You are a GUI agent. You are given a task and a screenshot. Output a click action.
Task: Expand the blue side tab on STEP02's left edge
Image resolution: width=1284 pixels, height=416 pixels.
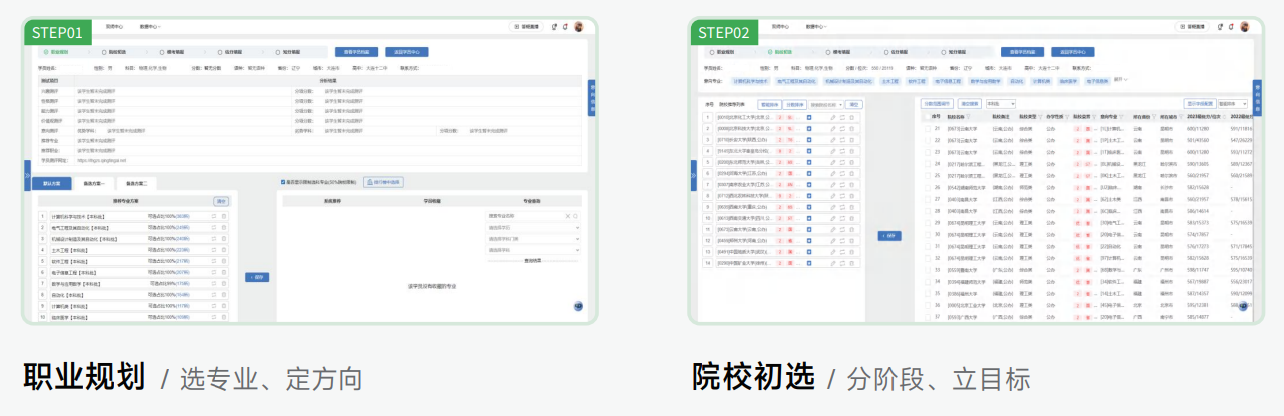pos(693,173)
